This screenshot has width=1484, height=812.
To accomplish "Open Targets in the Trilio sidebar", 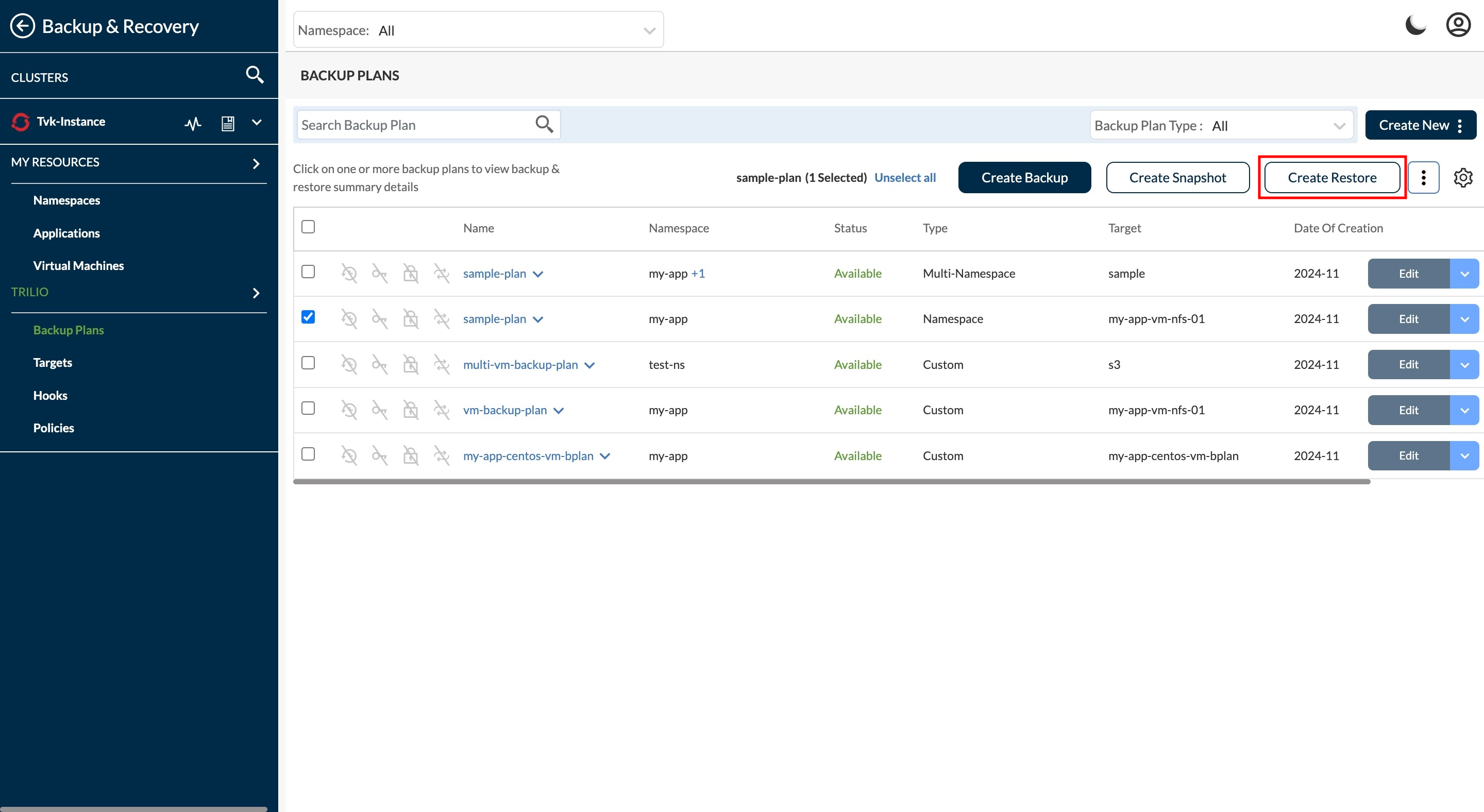I will pos(53,363).
